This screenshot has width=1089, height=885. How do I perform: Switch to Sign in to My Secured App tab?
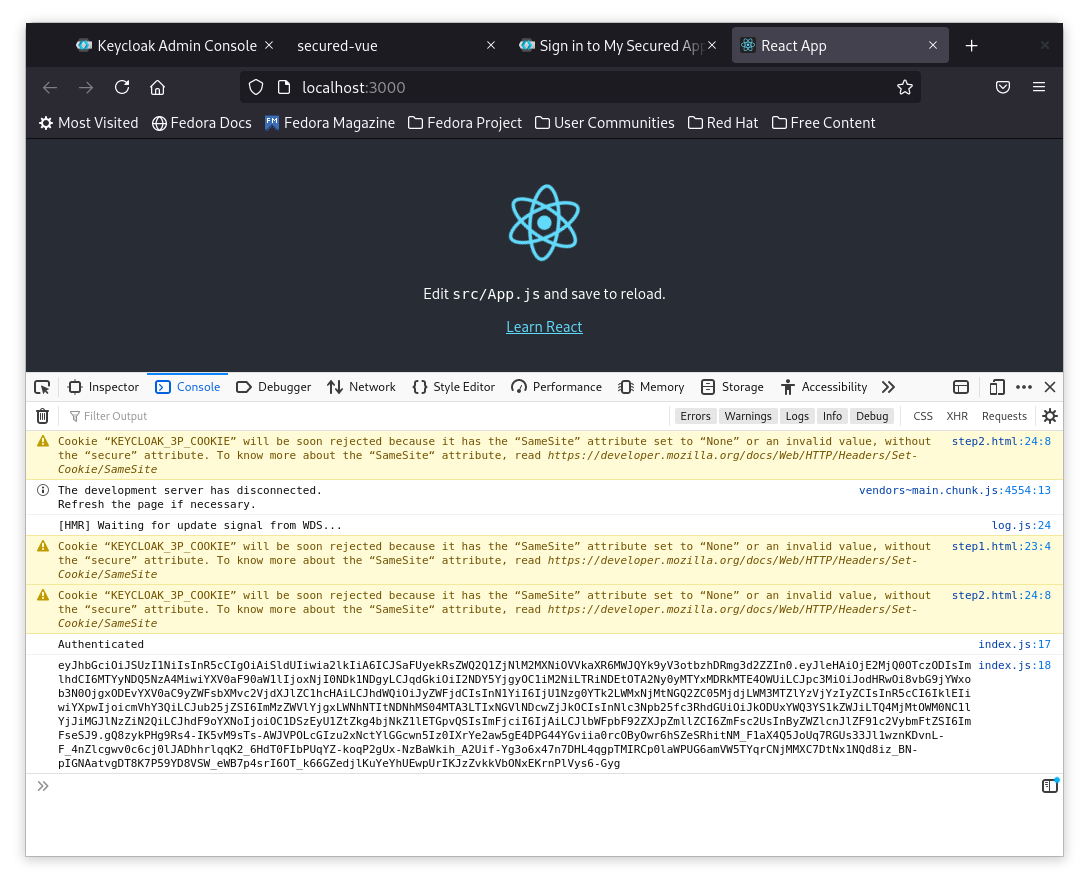tap(611, 46)
